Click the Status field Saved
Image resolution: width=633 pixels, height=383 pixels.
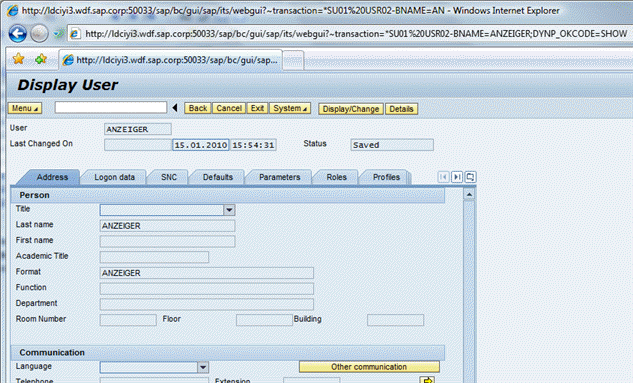point(392,145)
